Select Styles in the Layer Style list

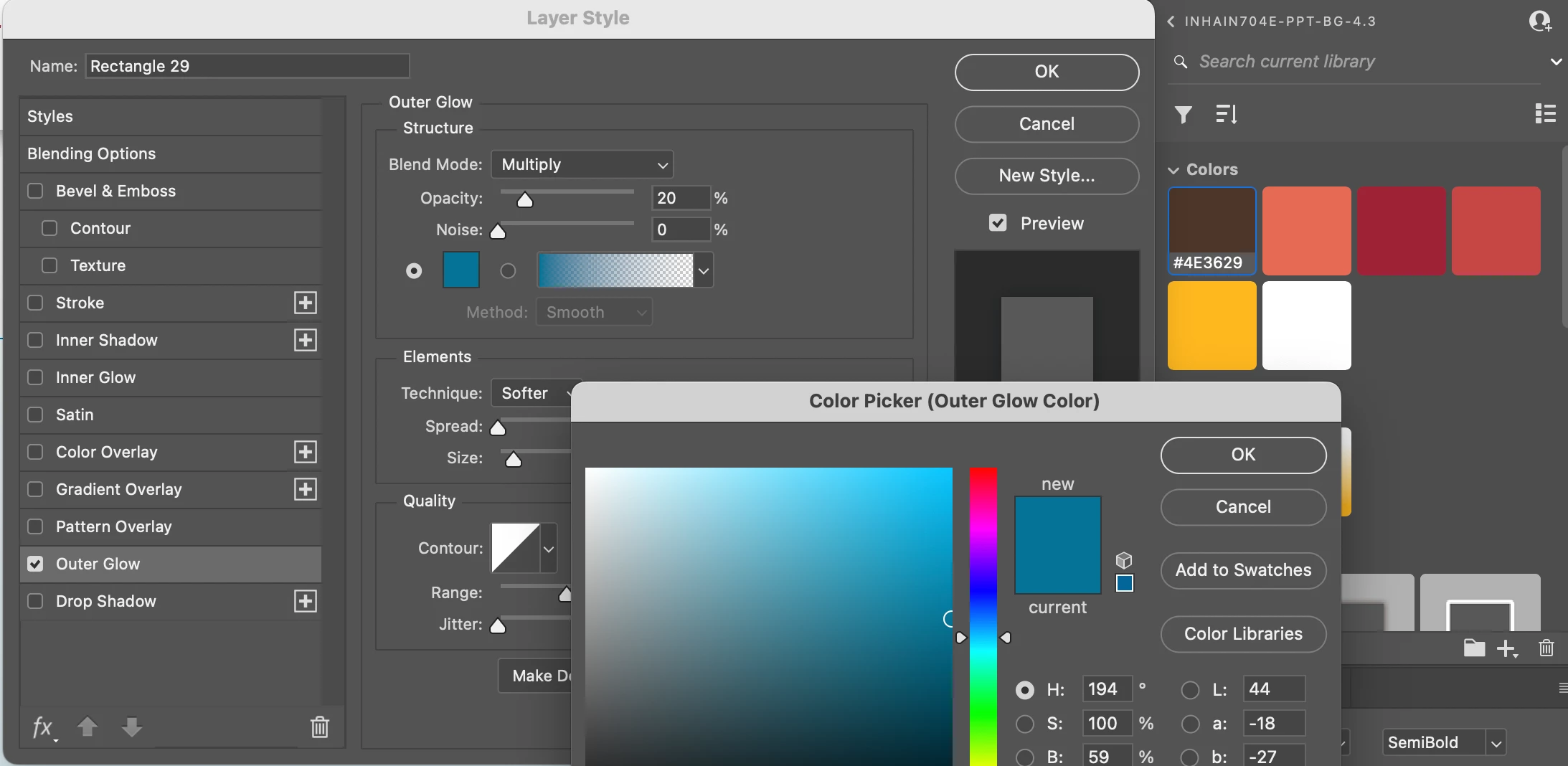point(171,116)
